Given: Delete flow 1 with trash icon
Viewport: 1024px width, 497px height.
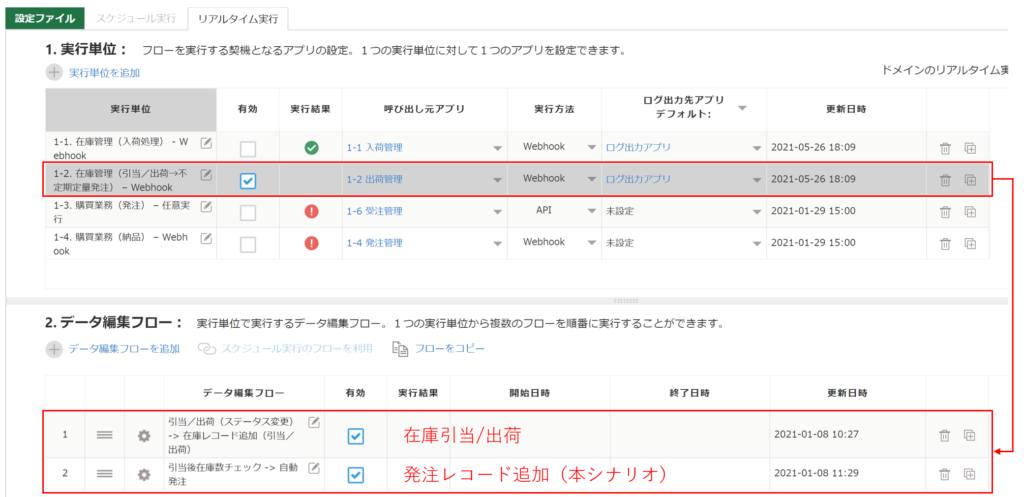Looking at the screenshot, I should 945,435.
